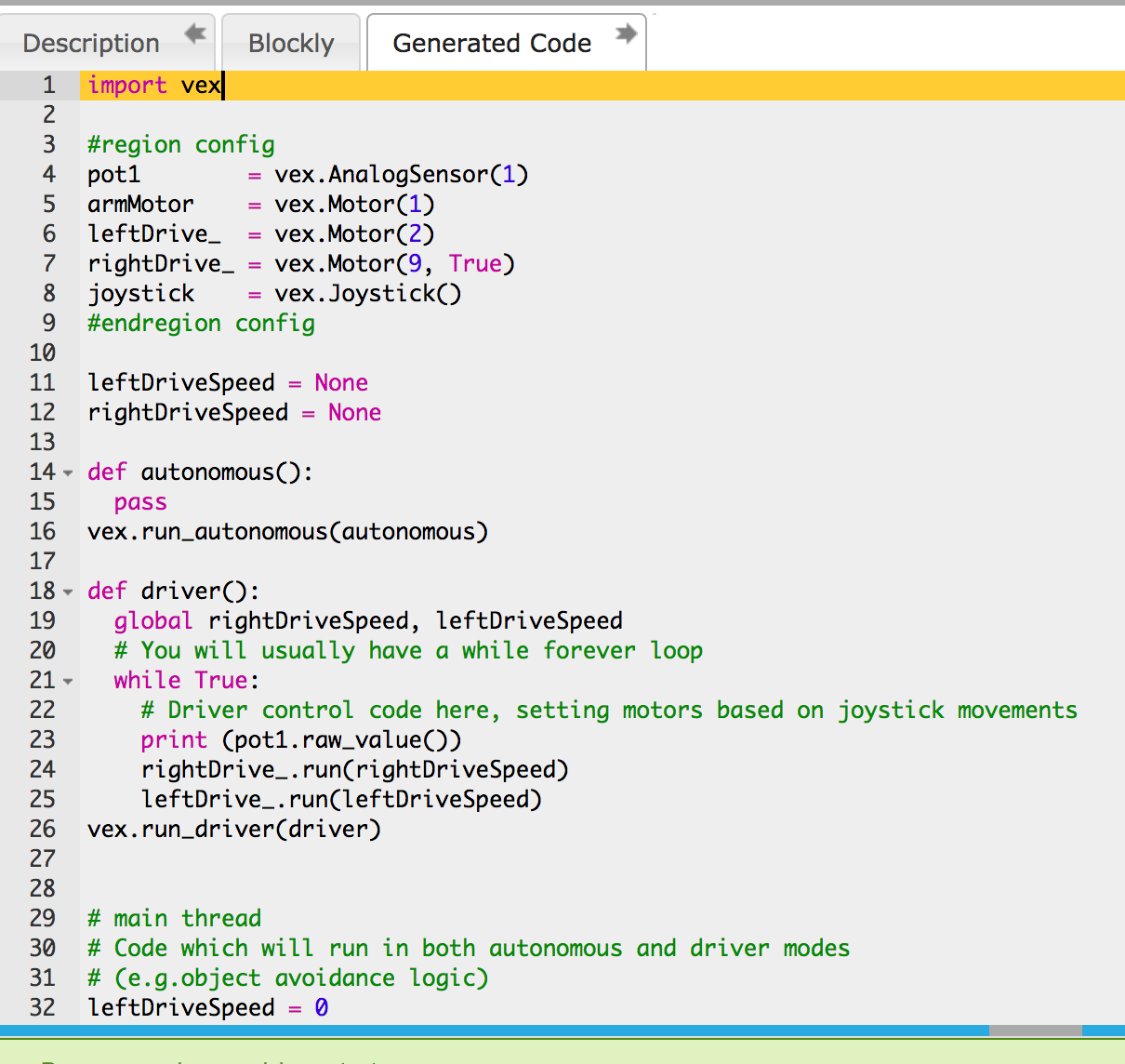Viewport: 1125px width, 1064px height.
Task: Click the '(e.g.object avoidance logic)' comment
Action: tap(288, 978)
